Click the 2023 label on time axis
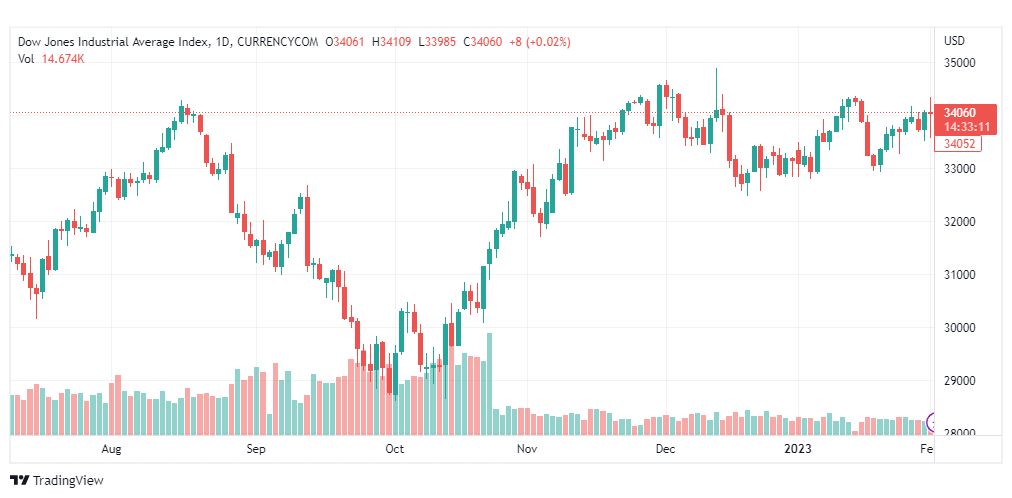 click(798, 448)
